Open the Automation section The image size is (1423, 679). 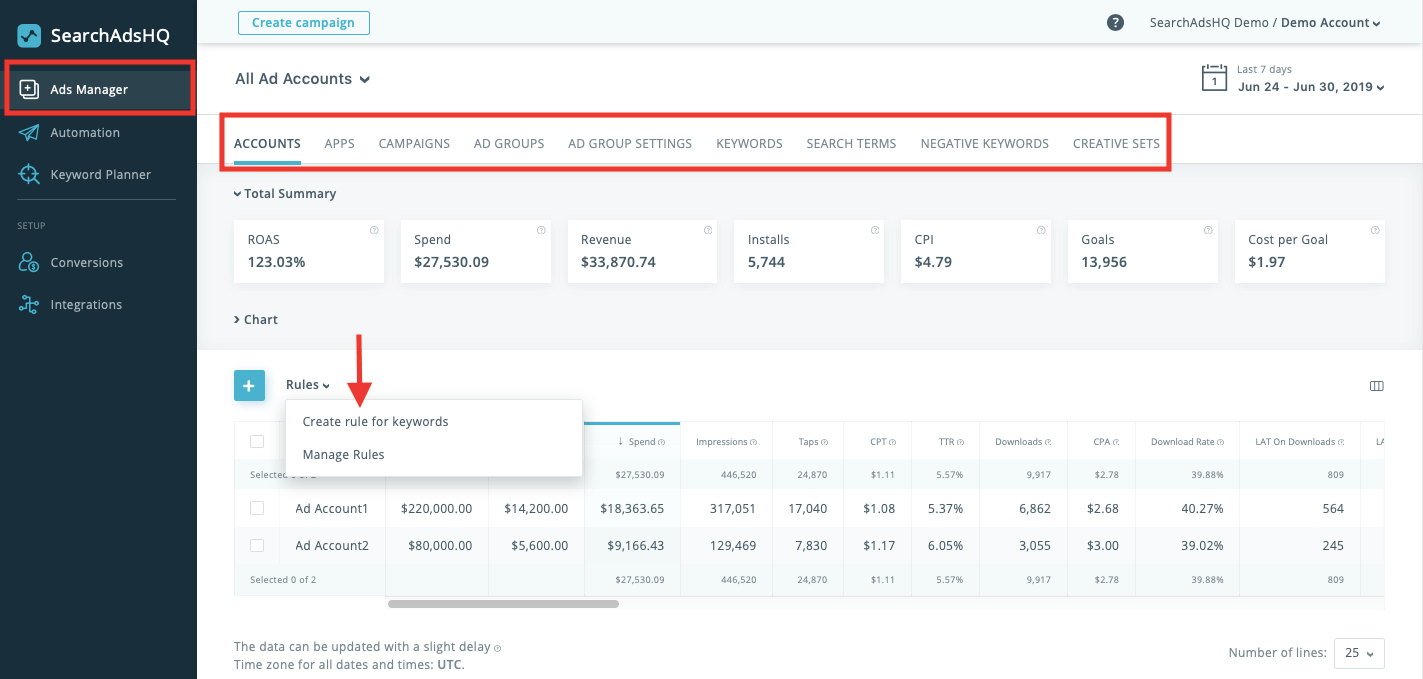point(83,132)
